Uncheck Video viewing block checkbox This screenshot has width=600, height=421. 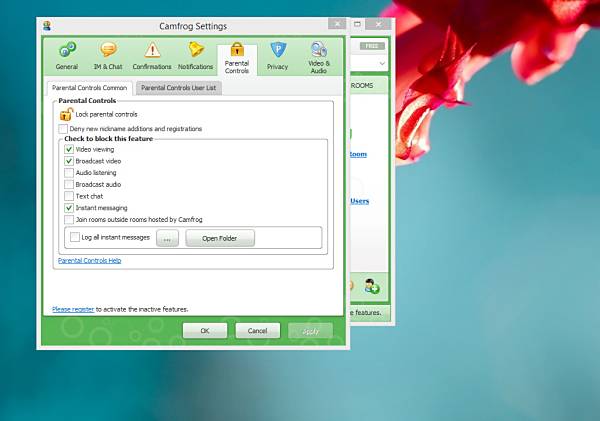click(69, 149)
